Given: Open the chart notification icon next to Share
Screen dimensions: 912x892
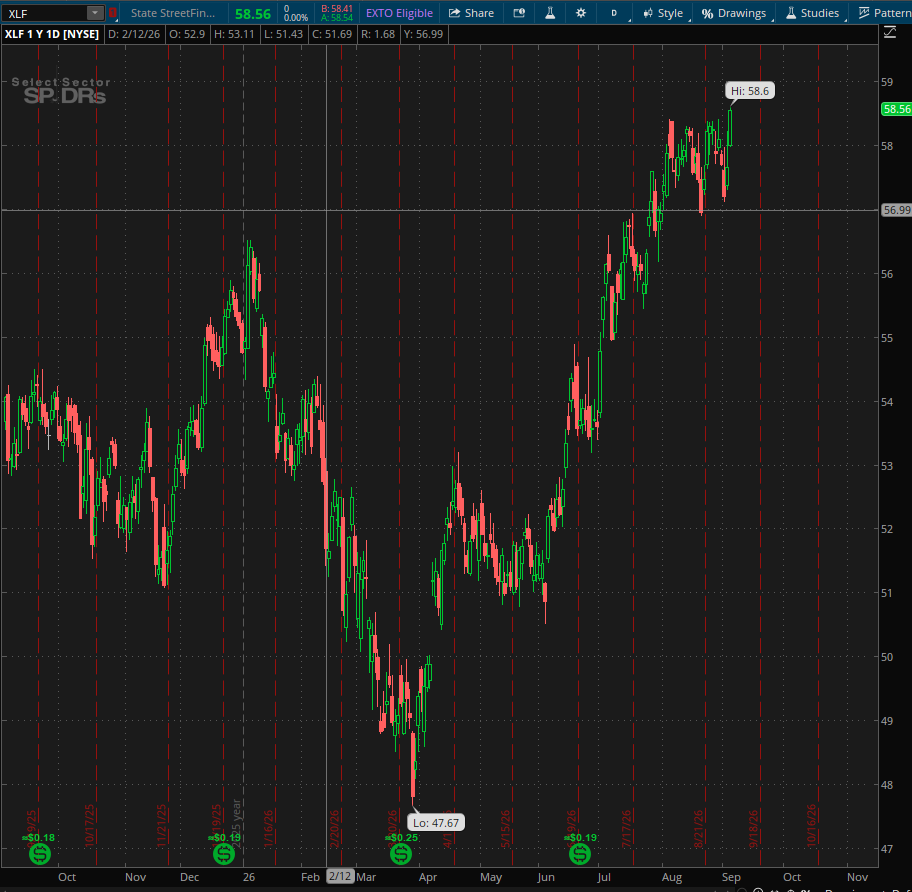Looking at the screenshot, I should pyautogui.click(x=519, y=13).
